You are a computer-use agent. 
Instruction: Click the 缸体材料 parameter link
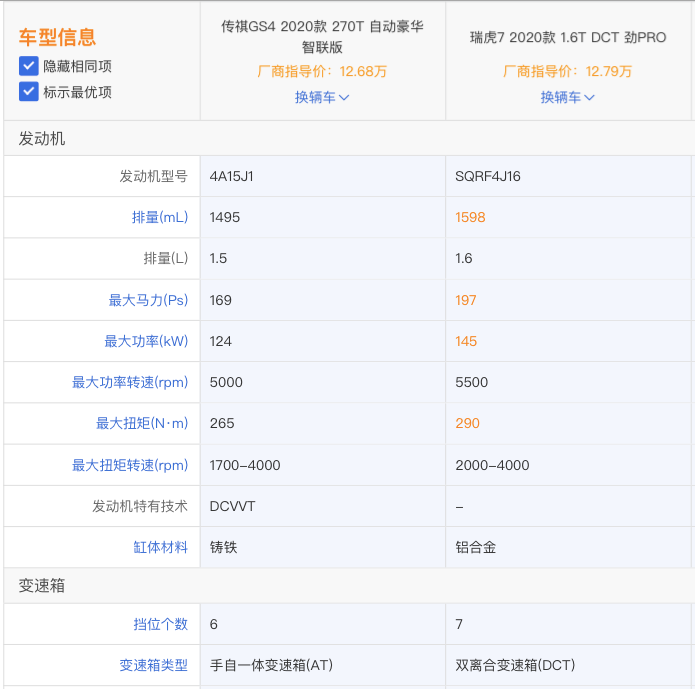[x=161, y=547]
